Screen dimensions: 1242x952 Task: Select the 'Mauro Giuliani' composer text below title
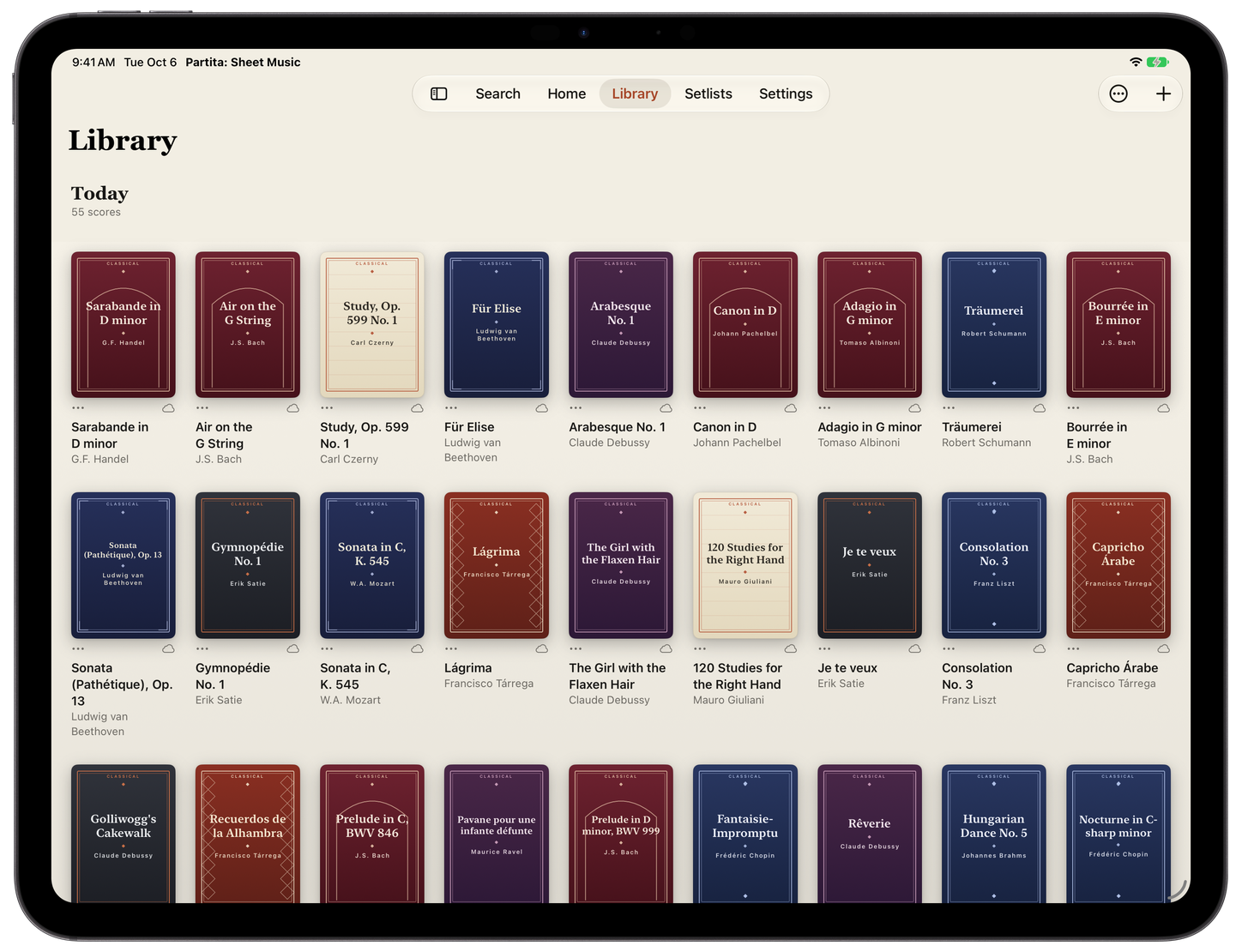tap(728, 700)
